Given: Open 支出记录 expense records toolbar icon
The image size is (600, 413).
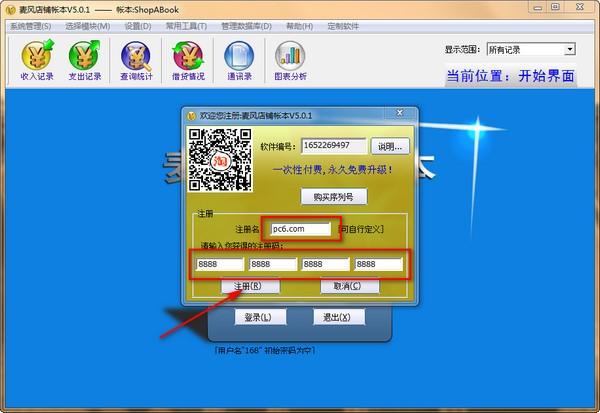Looking at the screenshot, I should 85,60.
